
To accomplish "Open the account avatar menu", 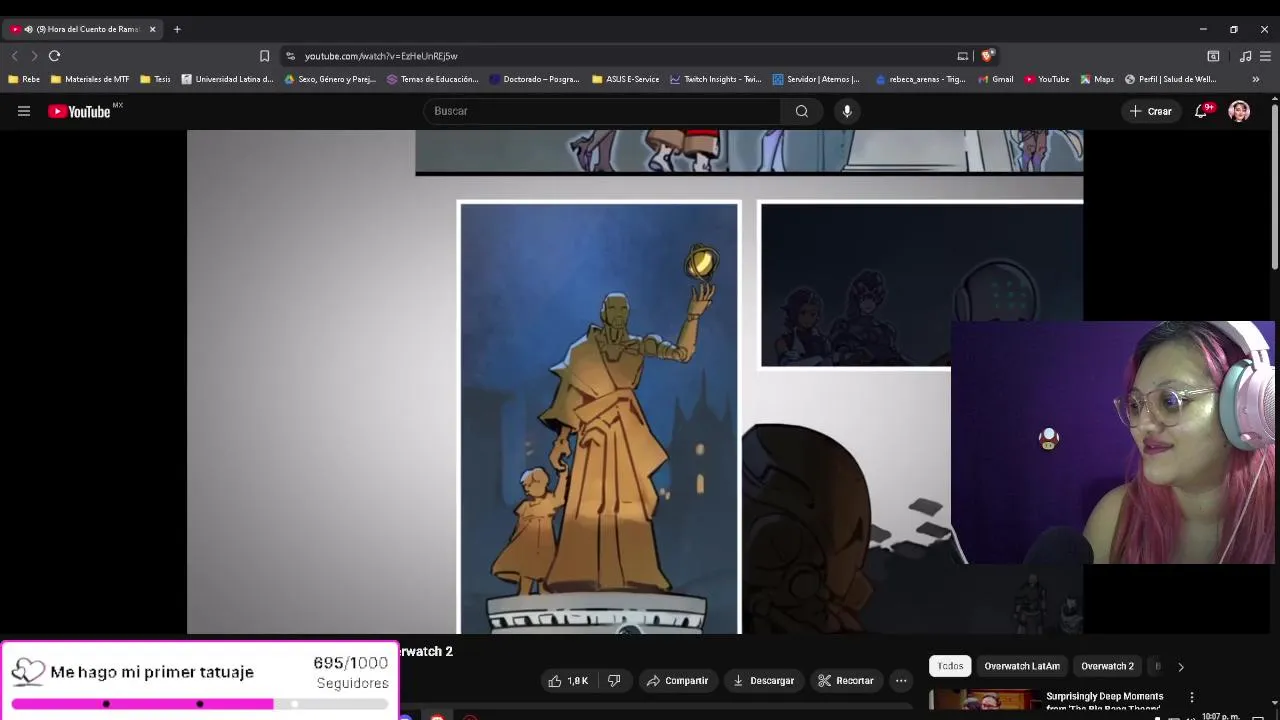I will (x=1239, y=111).
